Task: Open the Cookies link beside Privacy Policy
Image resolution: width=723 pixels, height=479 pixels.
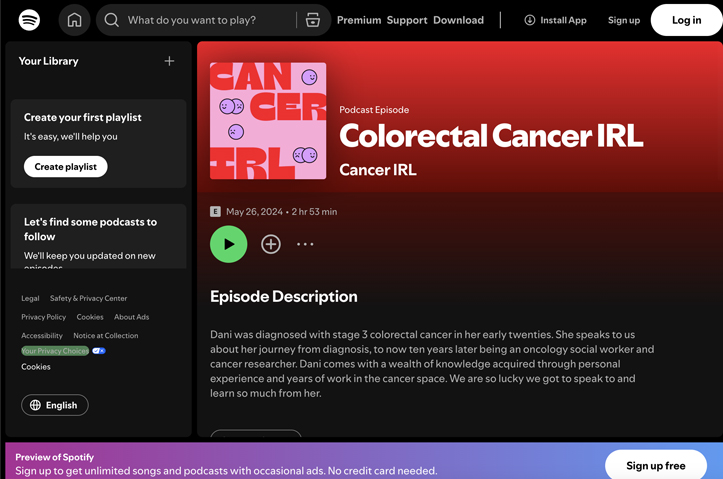Action: coord(90,317)
